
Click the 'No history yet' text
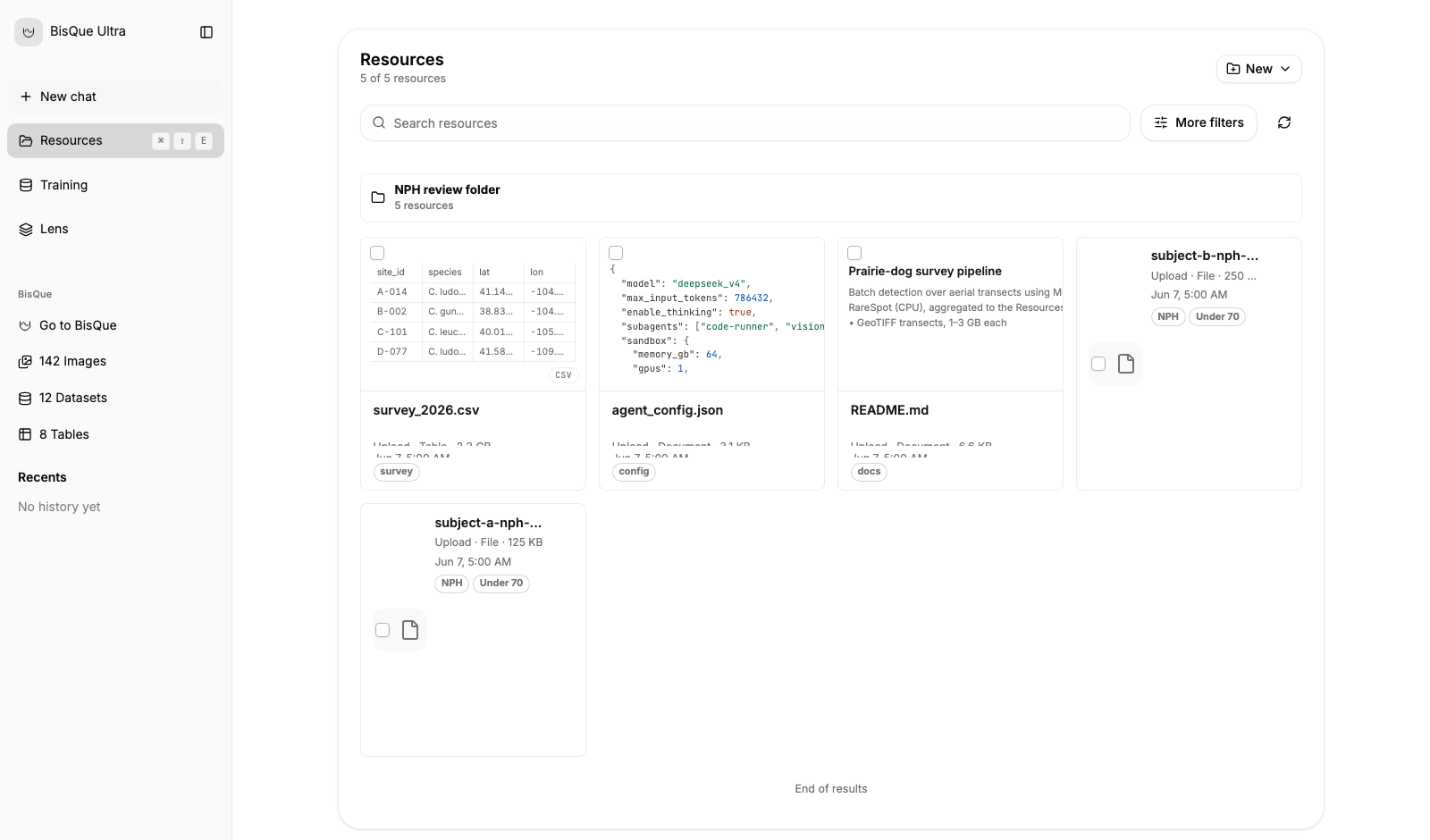pos(59,507)
